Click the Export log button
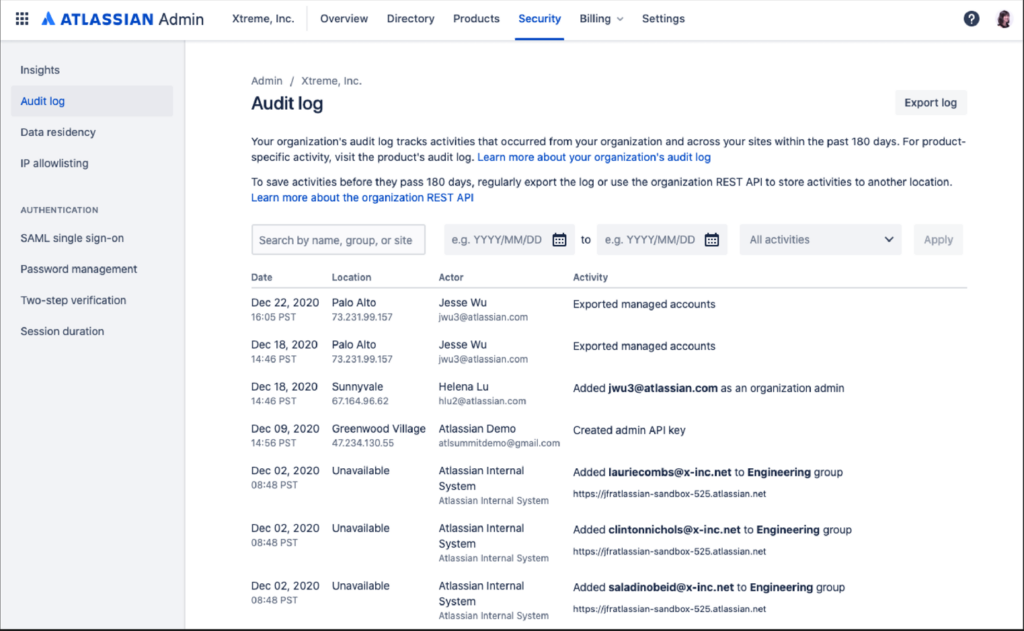 click(930, 102)
